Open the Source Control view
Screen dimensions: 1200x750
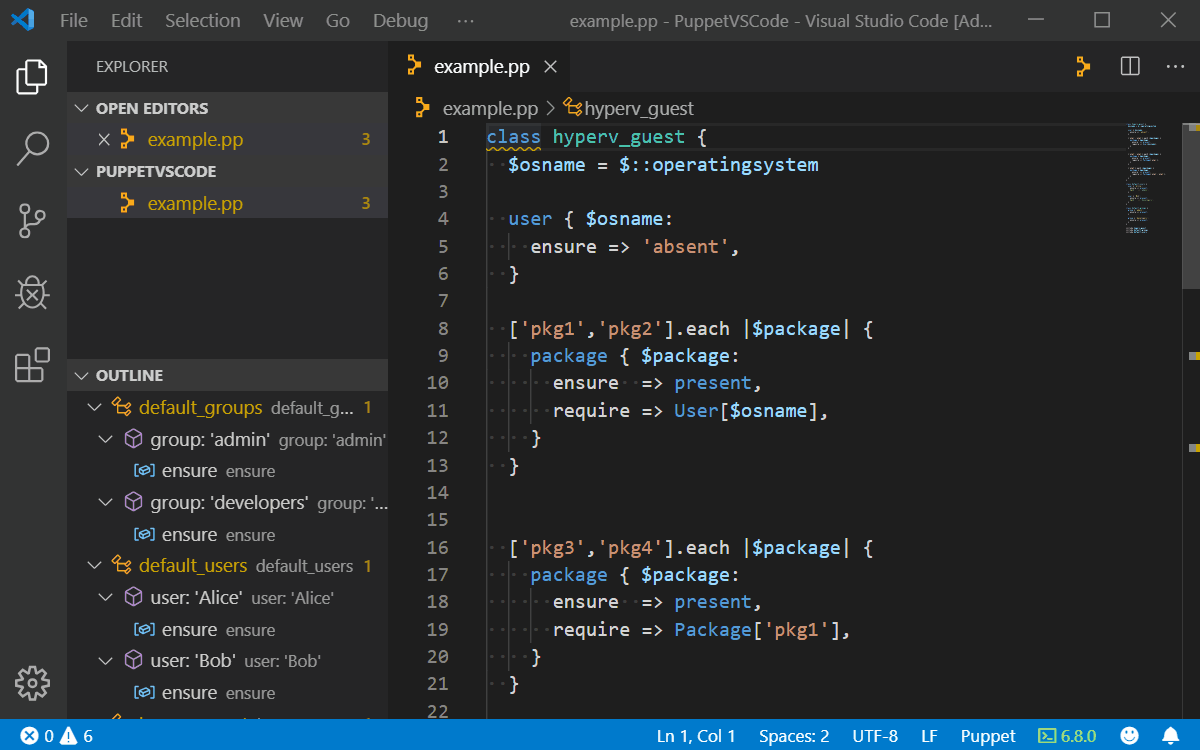tap(33, 221)
